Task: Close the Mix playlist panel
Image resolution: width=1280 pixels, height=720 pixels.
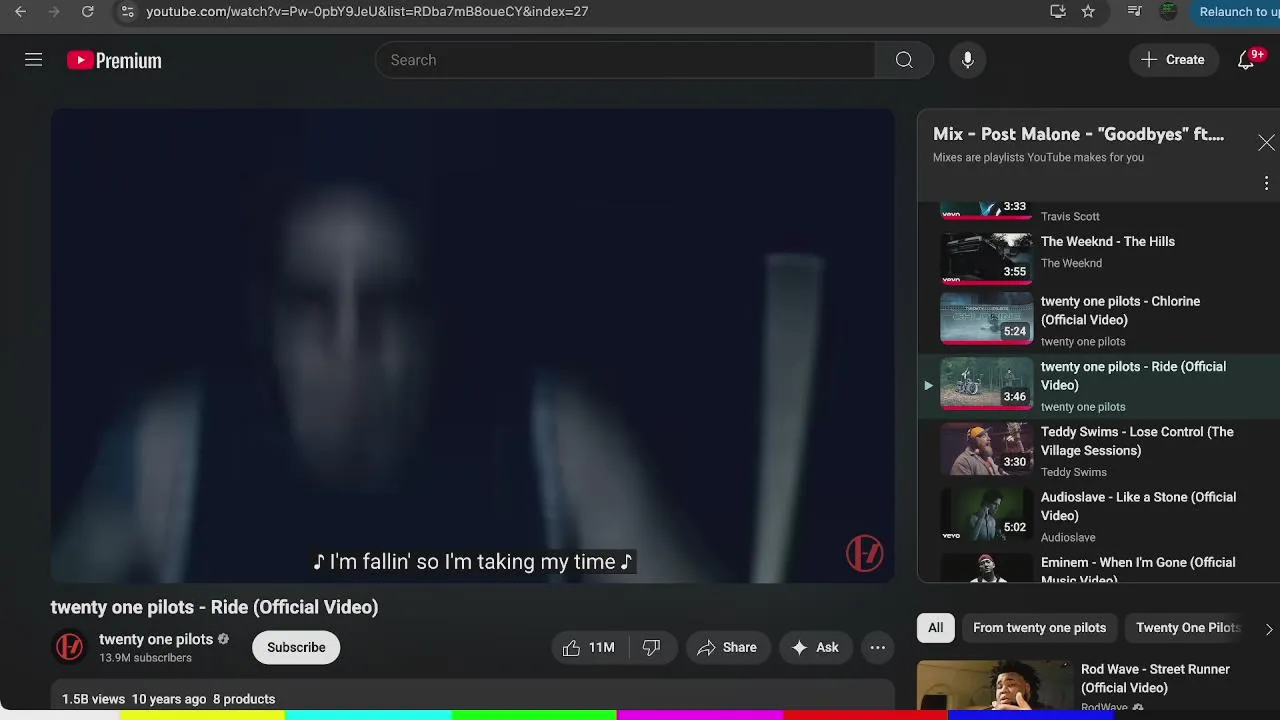Action: pyautogui.click(x=1266, y=143)
